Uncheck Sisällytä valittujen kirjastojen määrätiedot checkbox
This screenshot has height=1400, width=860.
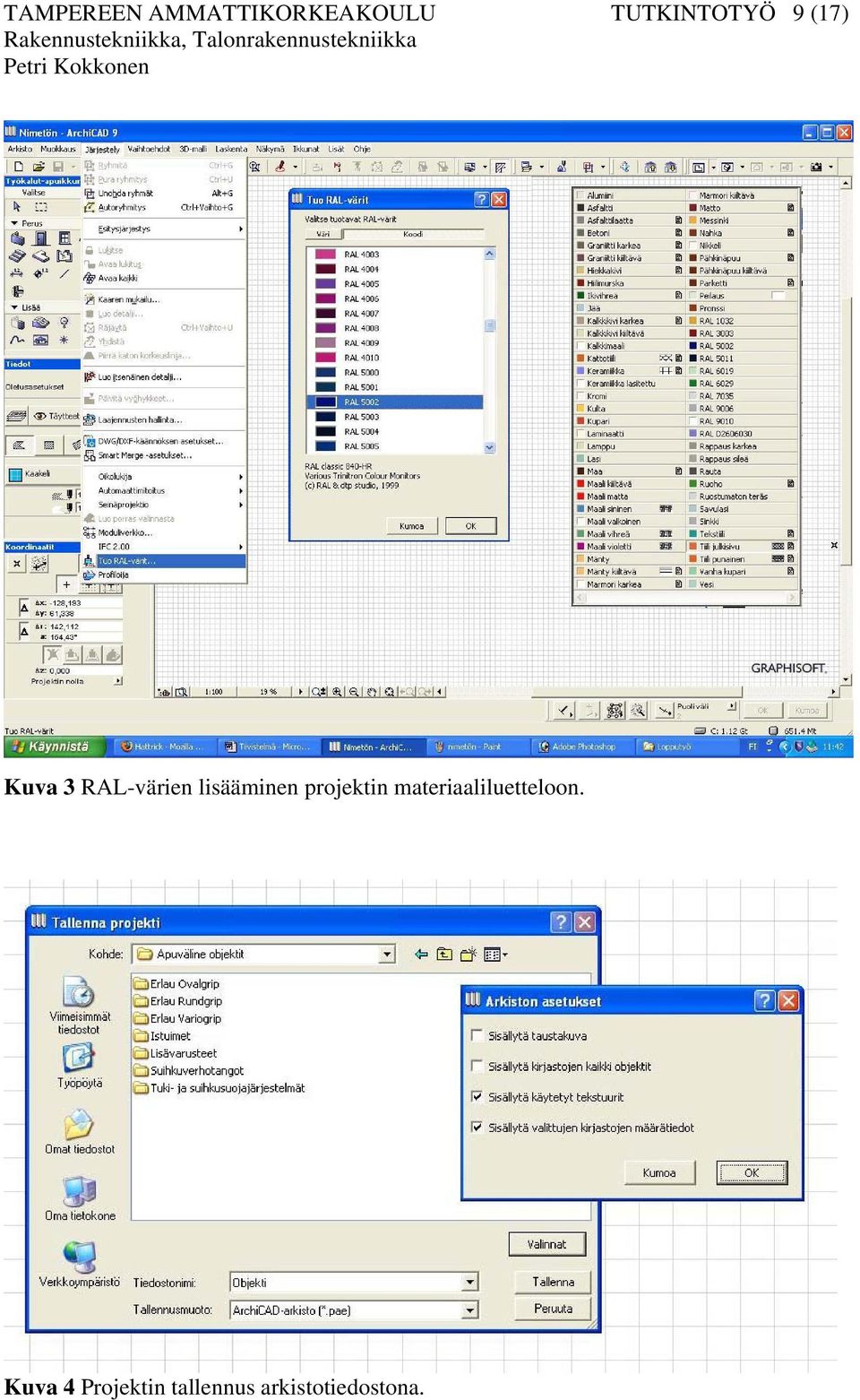pos(477,1128)
